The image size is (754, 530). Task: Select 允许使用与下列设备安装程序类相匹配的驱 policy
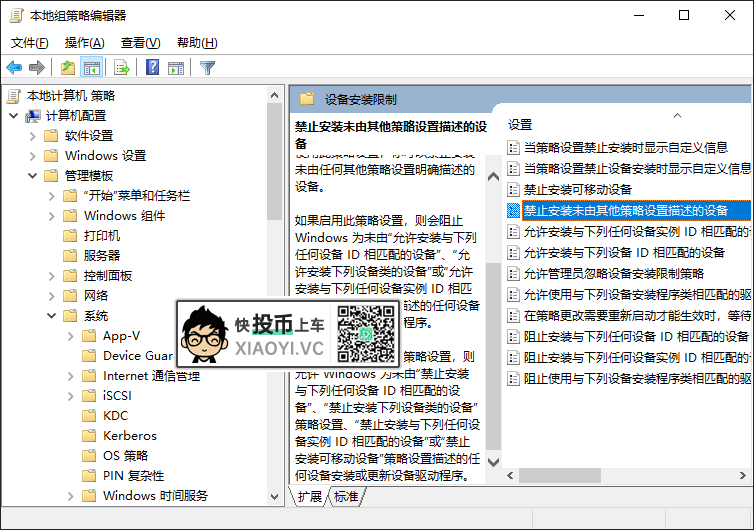click(629, 294)
